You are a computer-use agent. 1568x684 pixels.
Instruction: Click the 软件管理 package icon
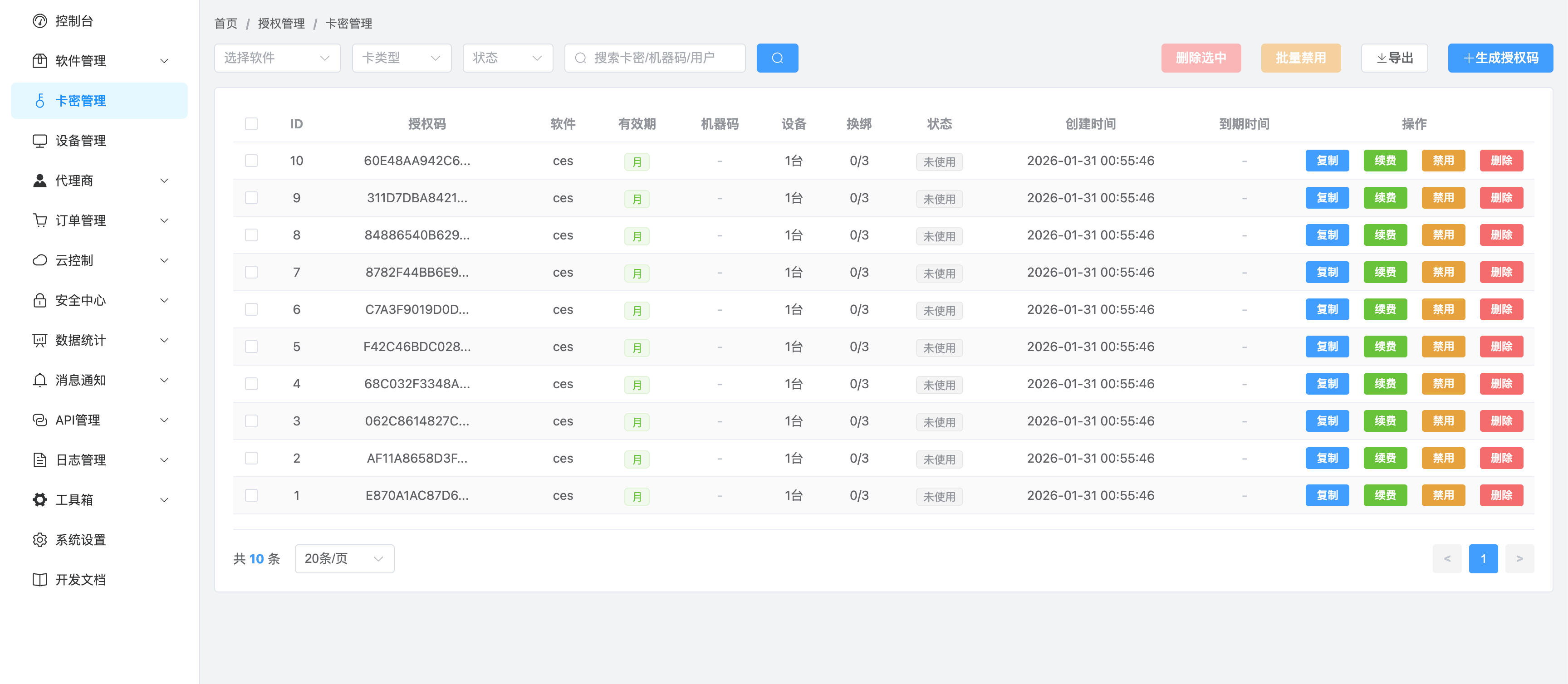pyautogui.click(x=39, y=61)
